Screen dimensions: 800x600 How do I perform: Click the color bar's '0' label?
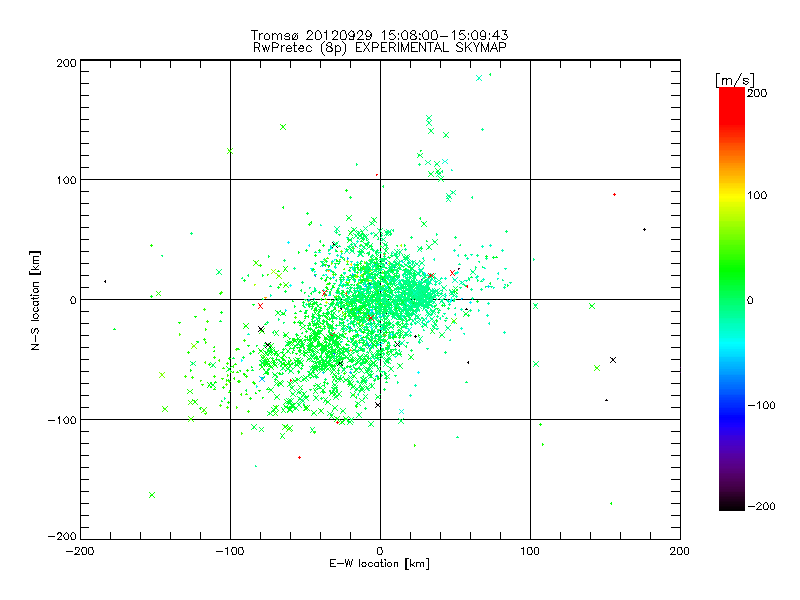tap(750, 300)
